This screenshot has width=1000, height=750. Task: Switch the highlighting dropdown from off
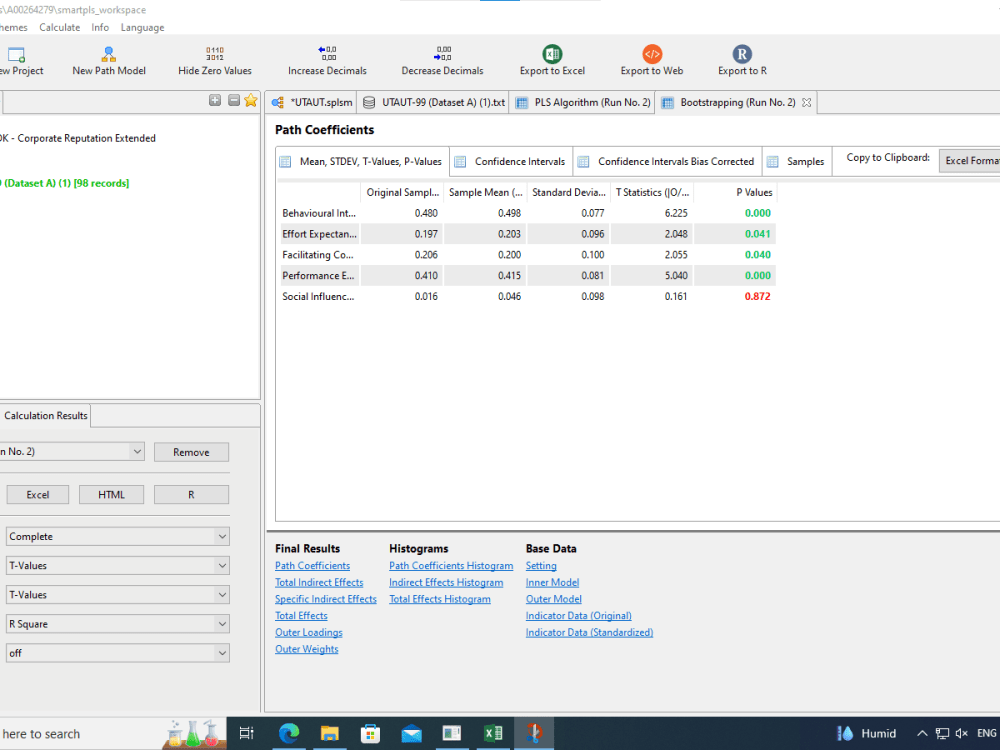pyautogui.click(x=117, y=652)
